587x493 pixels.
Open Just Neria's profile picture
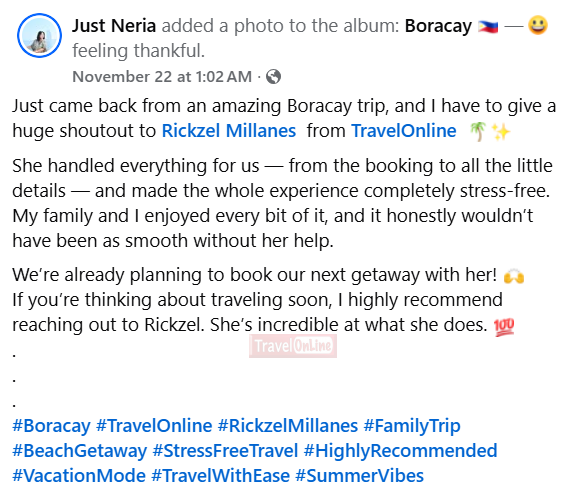(x=39, y=36)
